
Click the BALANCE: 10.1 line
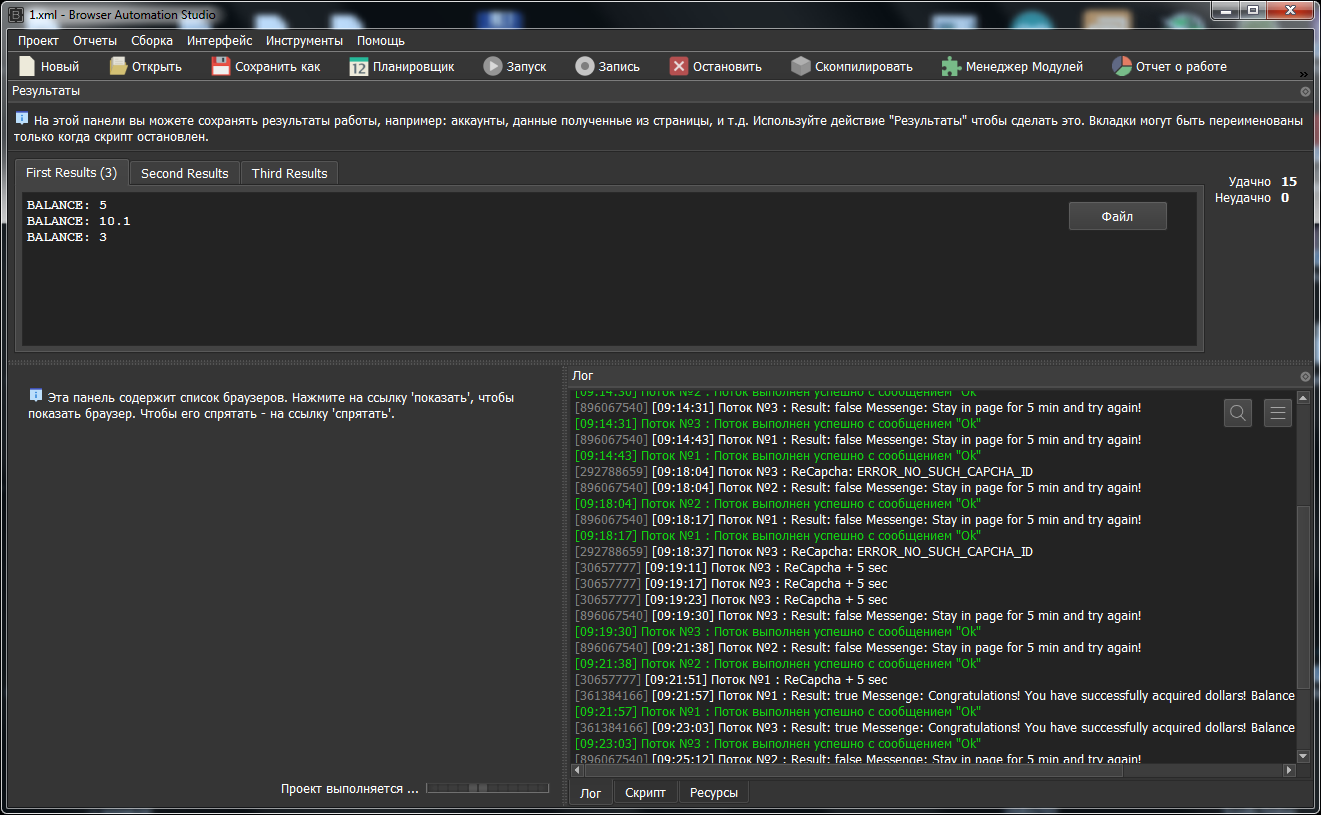pyautogui.click(x=78, y=221)
